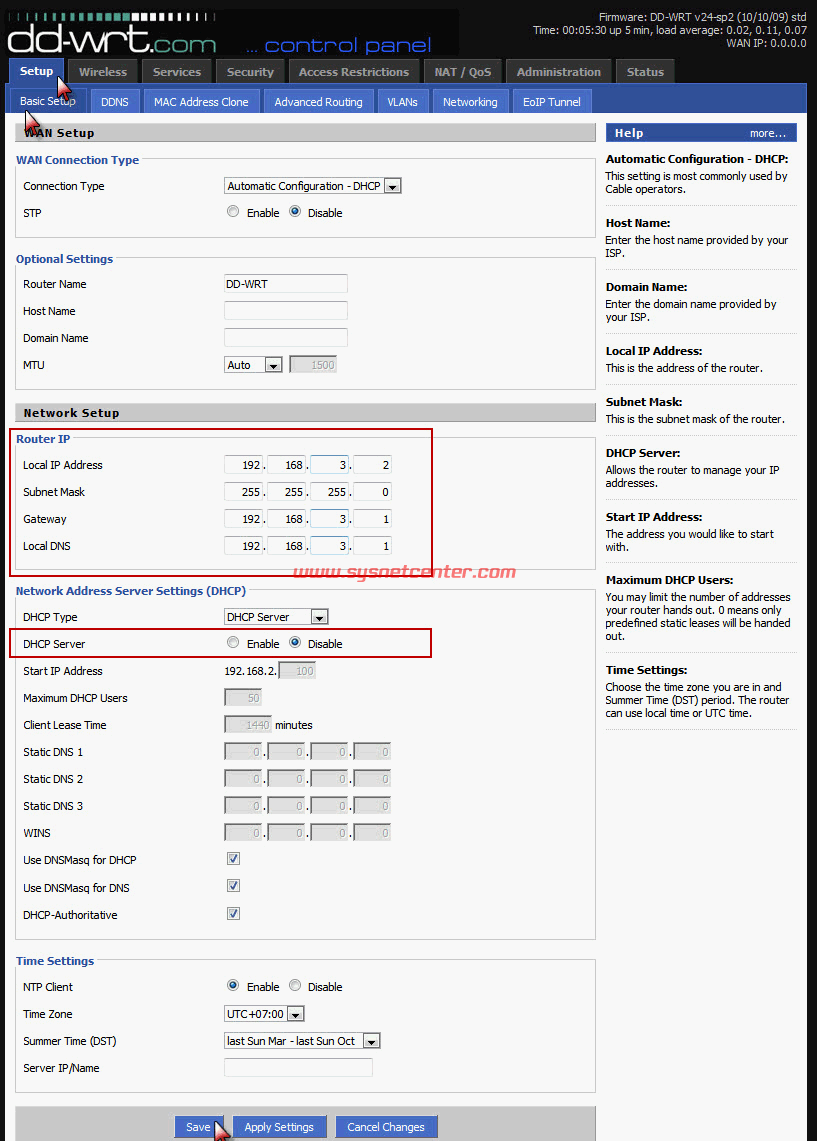This screenshot has width=817, height=1141.
Task: Enable the DHCP Server radio button
Action: [233, 643]
